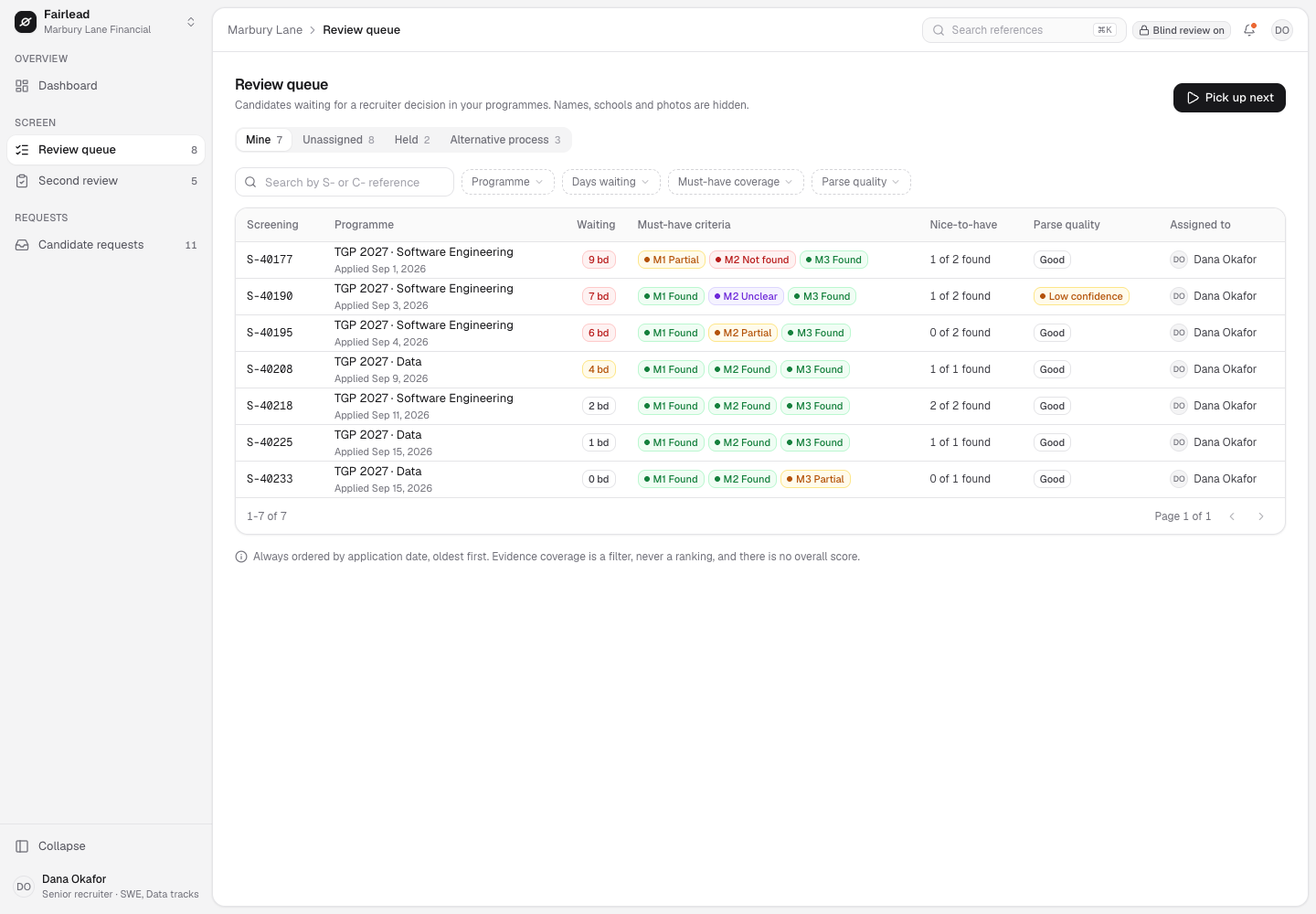Click assignee avatar in S-40218 row

tap(1179, 406)
